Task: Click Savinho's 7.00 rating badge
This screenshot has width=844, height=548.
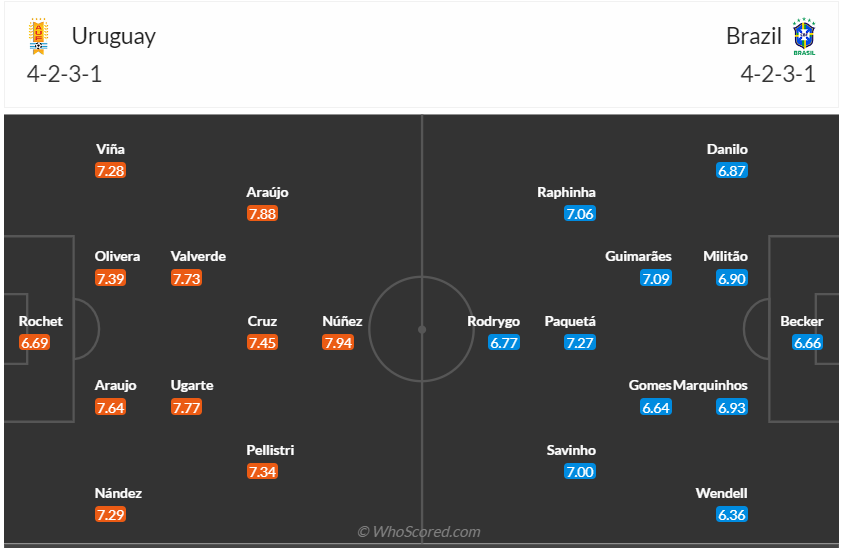Action: pos(580,472)
